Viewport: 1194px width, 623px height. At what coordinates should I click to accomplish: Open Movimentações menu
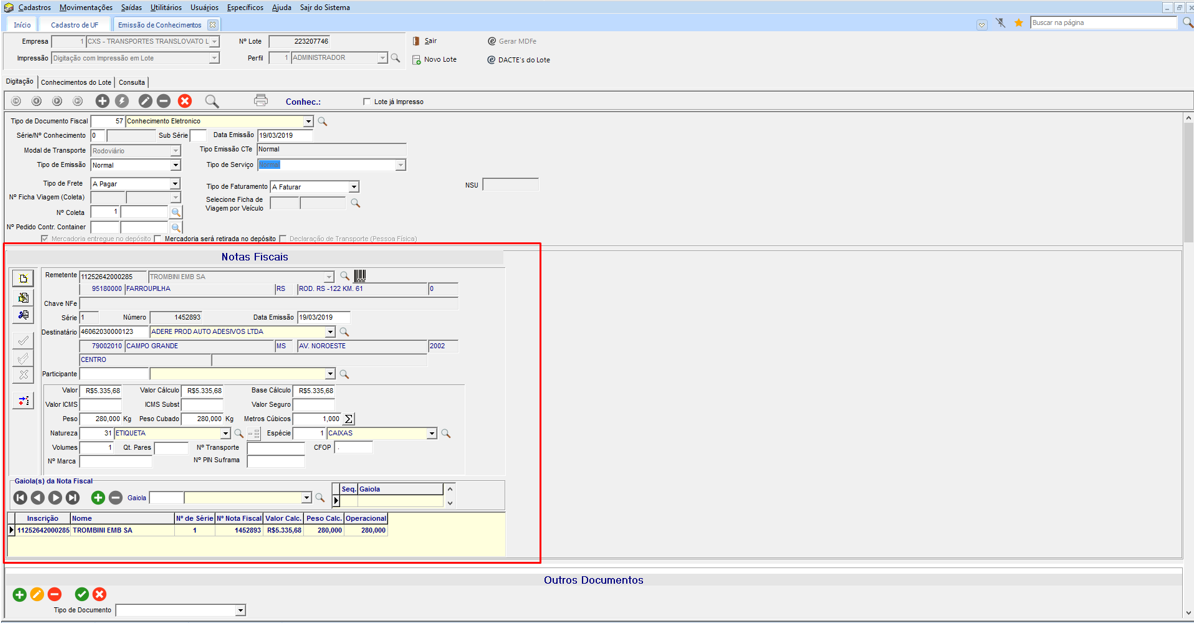point(86,8)
